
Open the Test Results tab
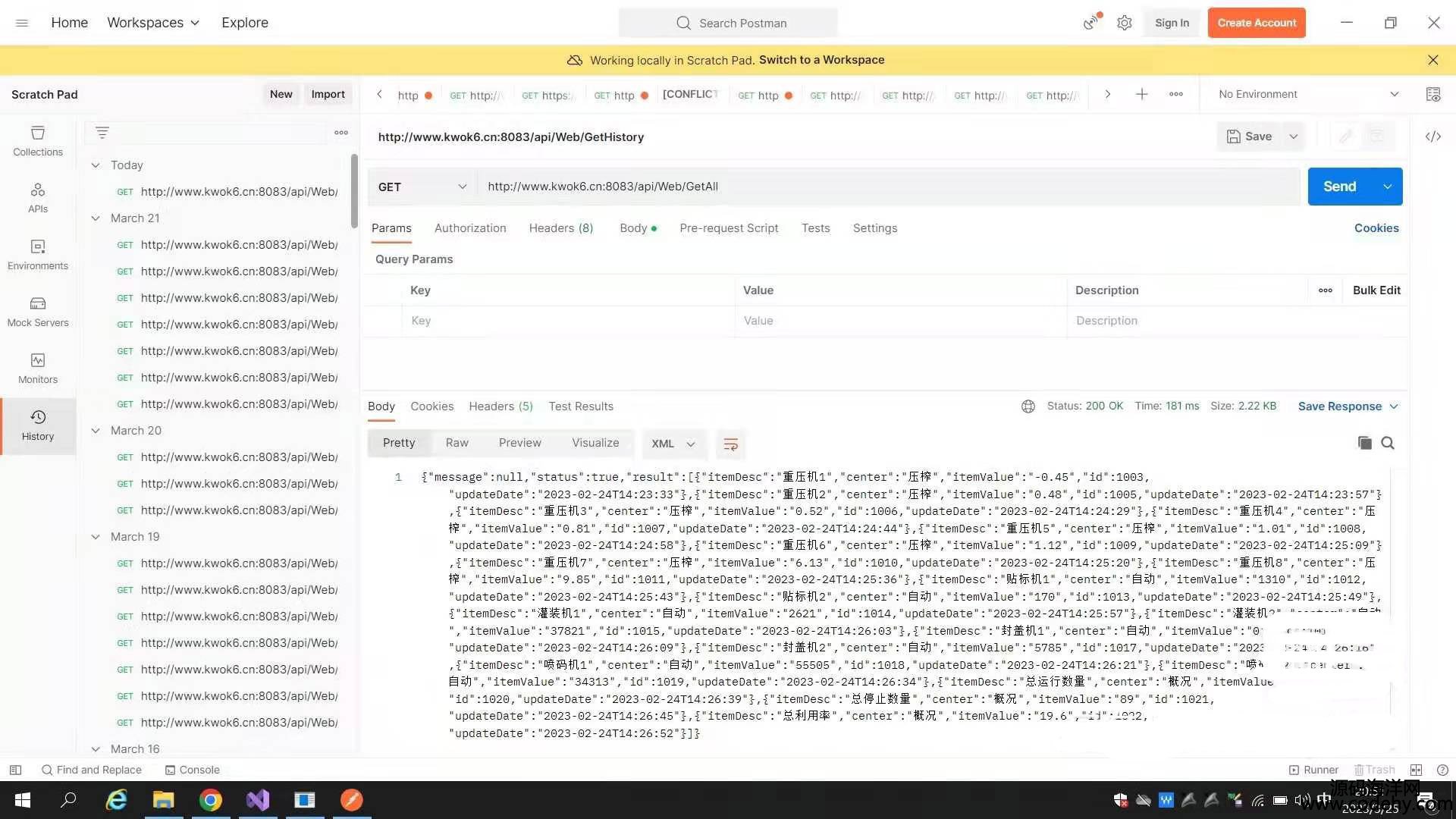coord(581,406)
